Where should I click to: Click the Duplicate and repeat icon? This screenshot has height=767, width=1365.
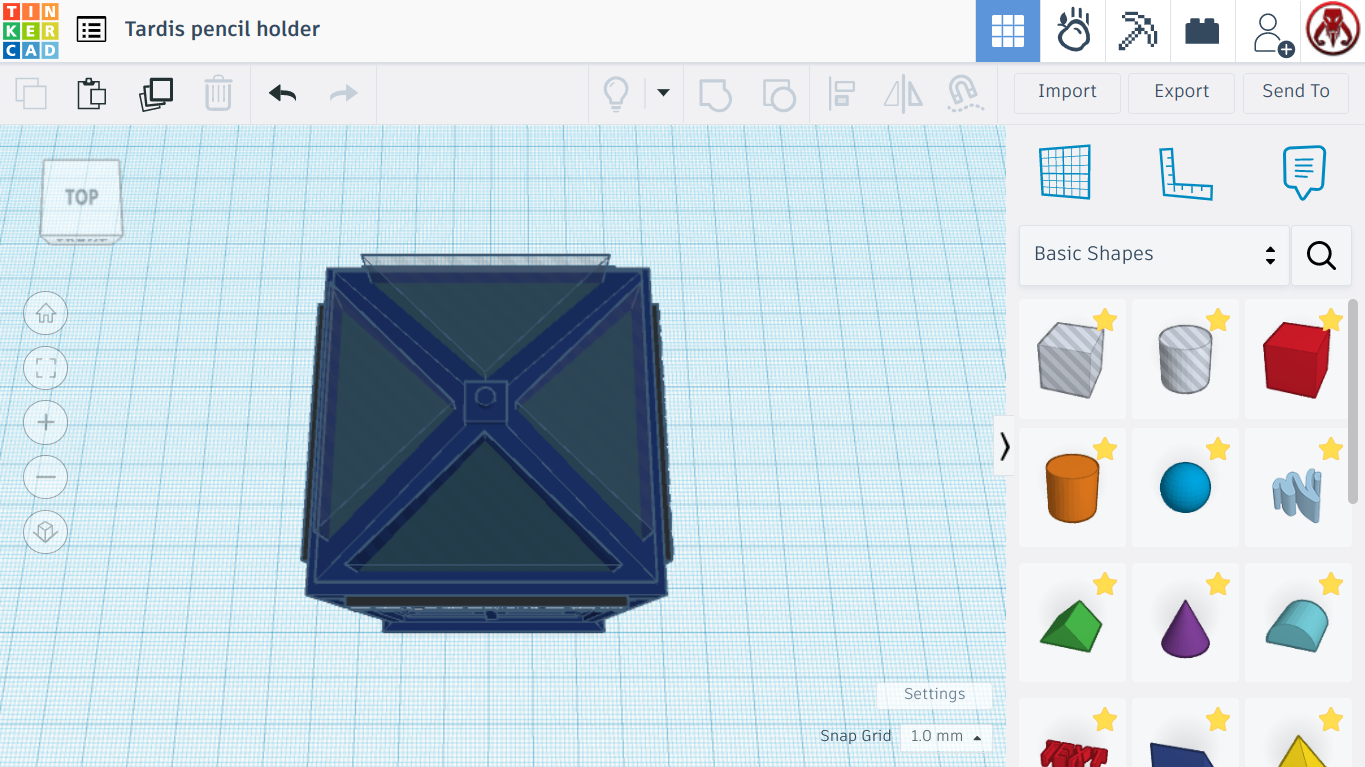156,94
